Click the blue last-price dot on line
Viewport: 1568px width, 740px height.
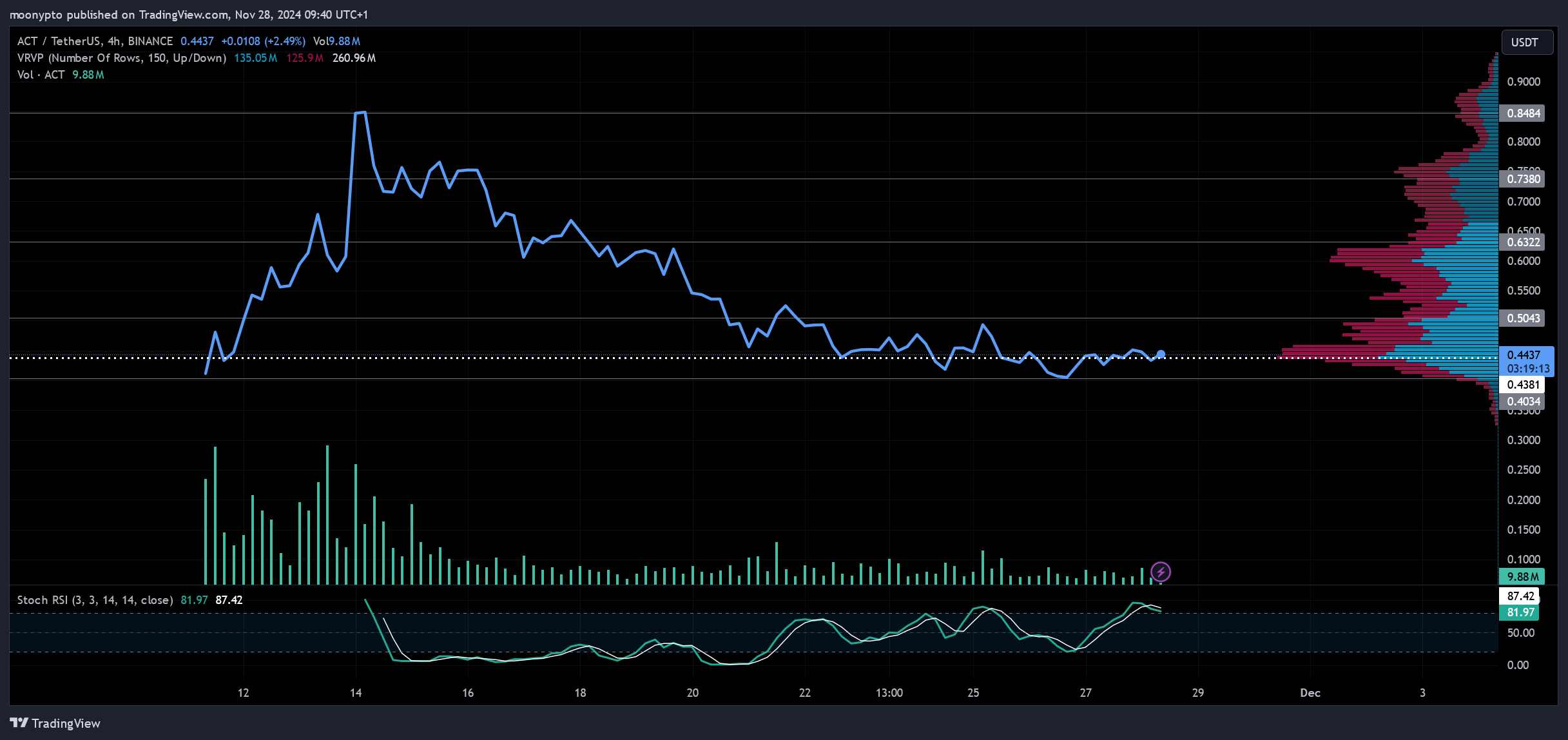[1161, 354]
